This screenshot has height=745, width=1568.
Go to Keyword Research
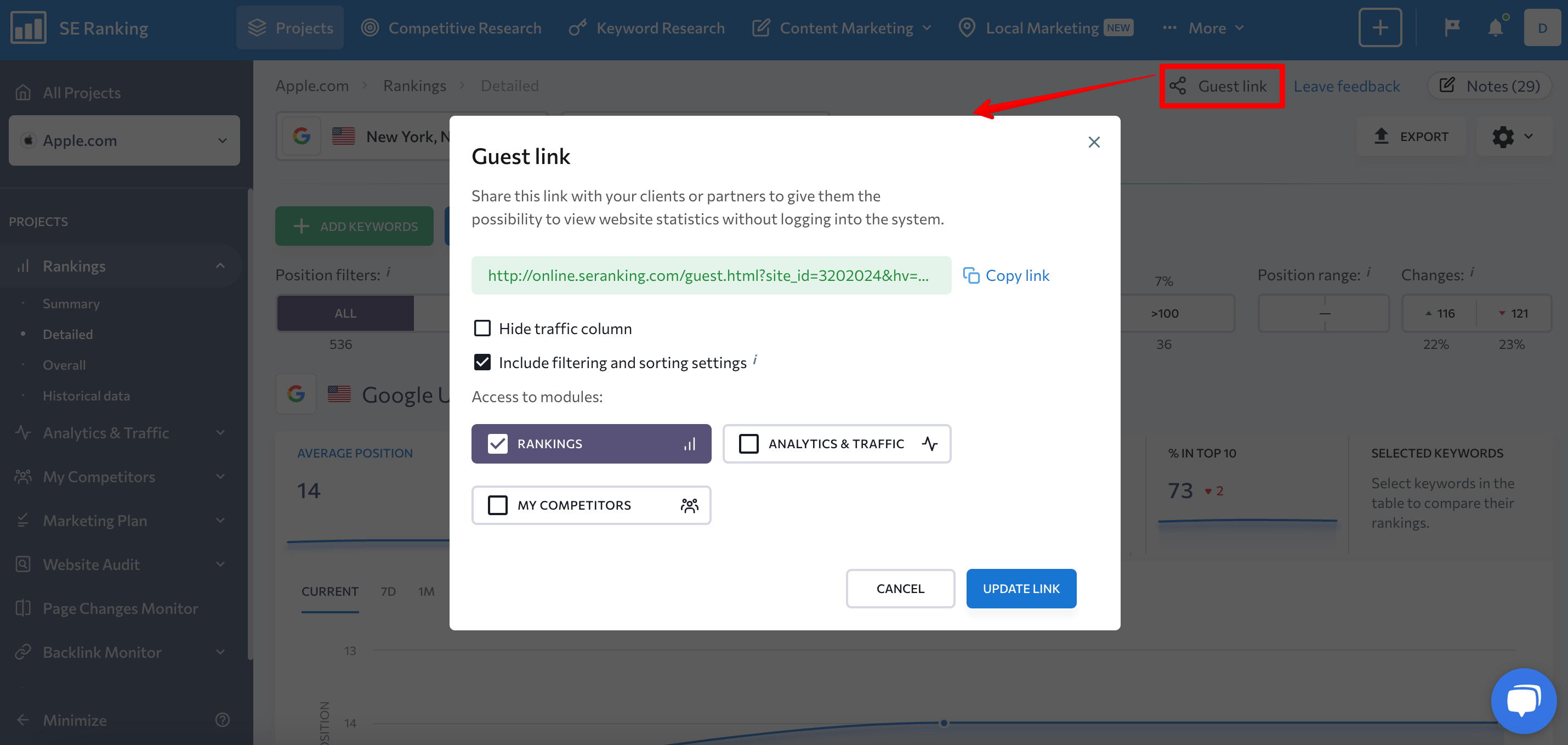click(646, 28)
